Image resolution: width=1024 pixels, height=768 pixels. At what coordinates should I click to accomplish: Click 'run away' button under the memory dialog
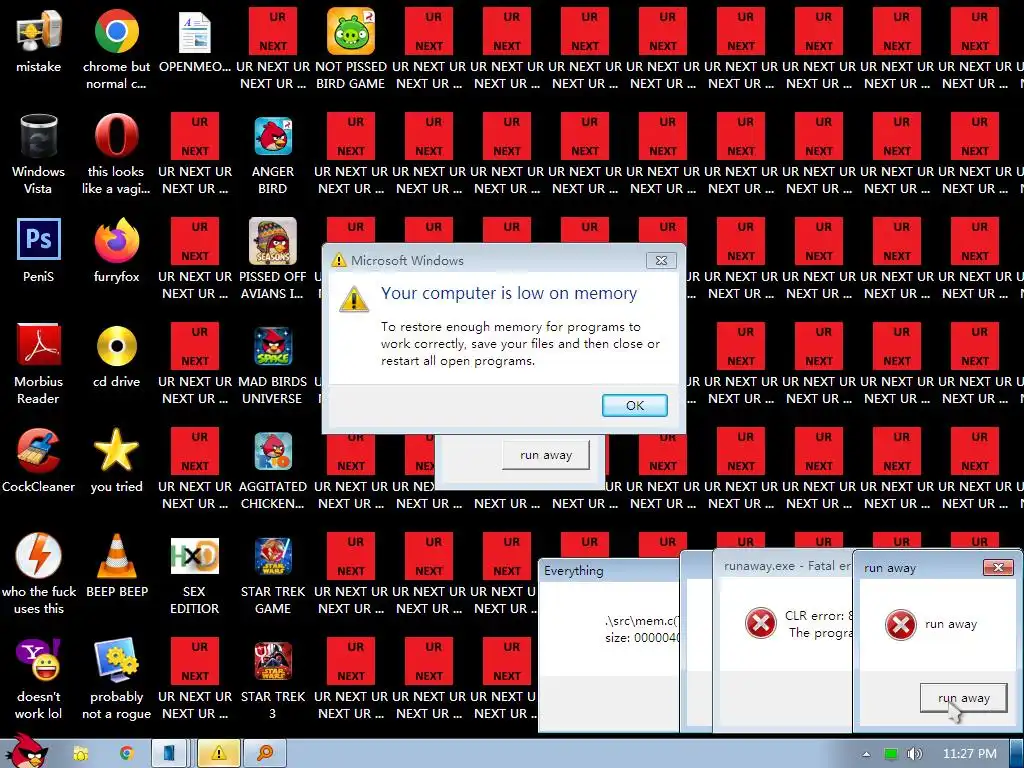click(x=546, y=455)
